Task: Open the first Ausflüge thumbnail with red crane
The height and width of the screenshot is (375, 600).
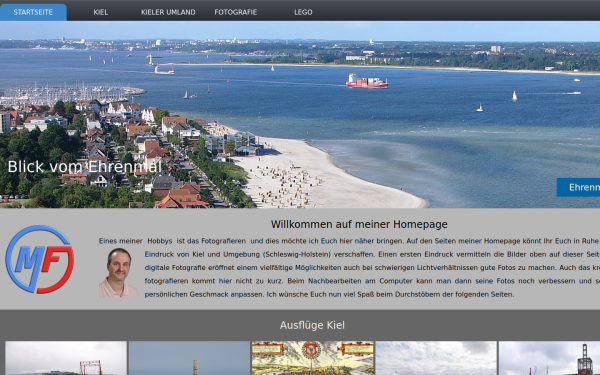Action: point(66,358)
